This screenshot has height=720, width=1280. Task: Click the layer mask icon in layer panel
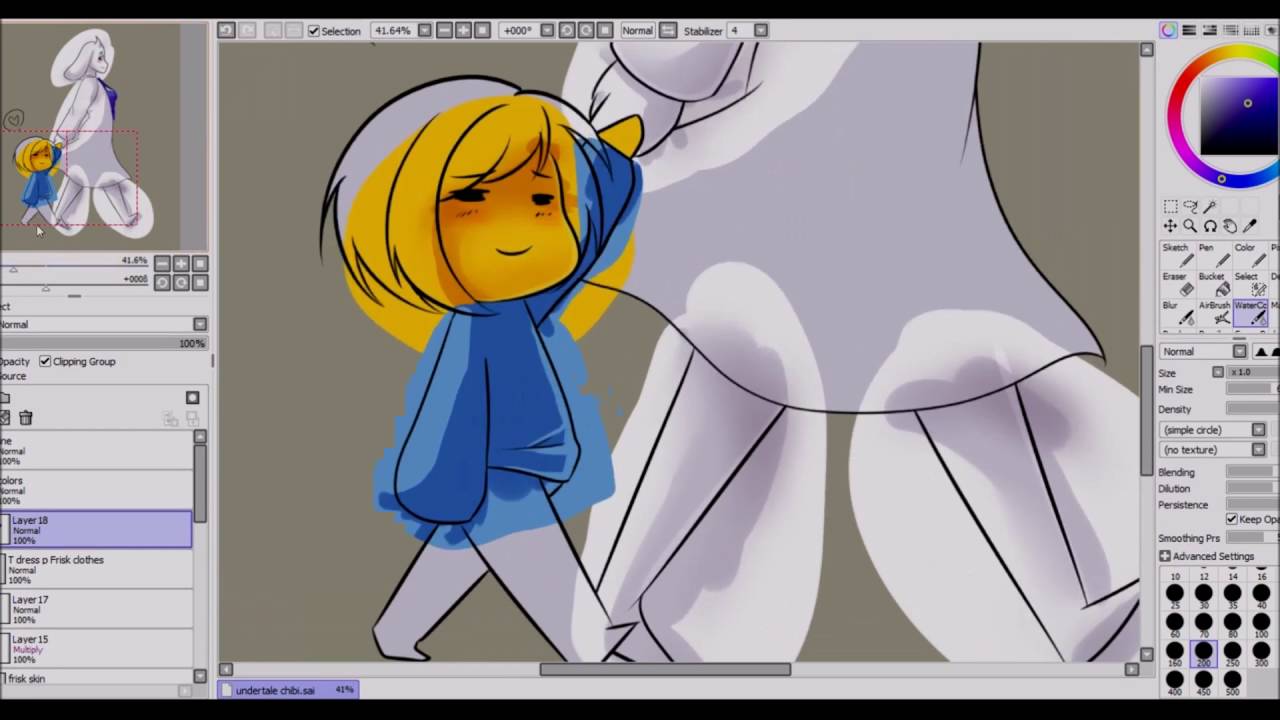192,398
